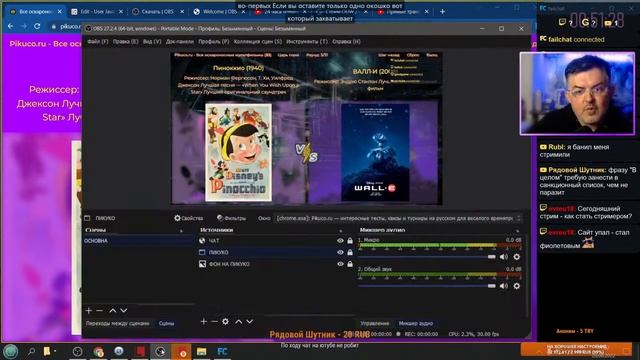Mute the Микро audio channel speaker icon

pyautogui.click(x=504, y=257)
